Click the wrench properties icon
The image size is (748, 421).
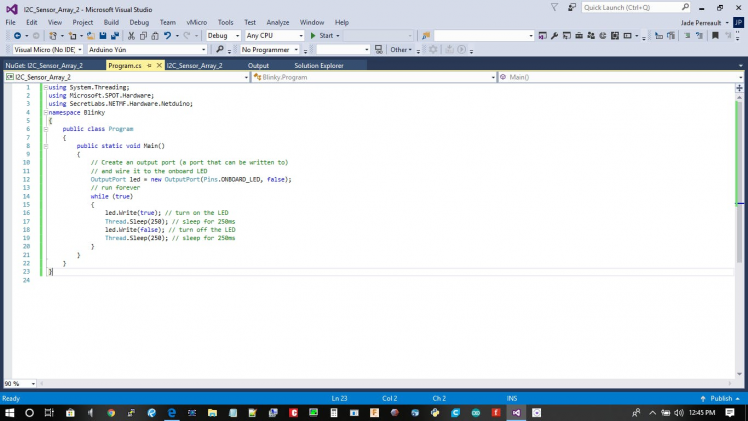tap(555, 35)
